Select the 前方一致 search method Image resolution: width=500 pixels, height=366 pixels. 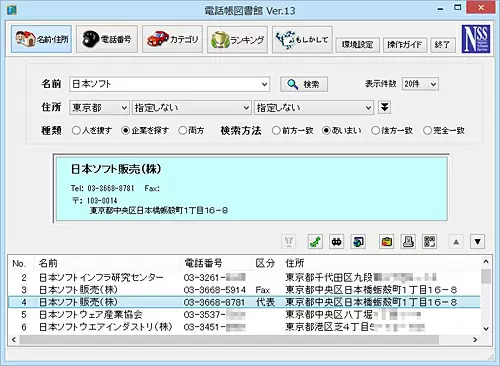[276, 130]
